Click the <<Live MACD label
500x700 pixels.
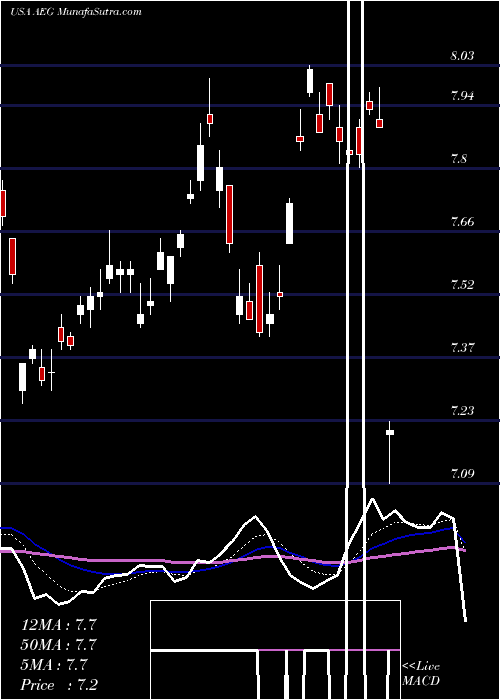421,674
